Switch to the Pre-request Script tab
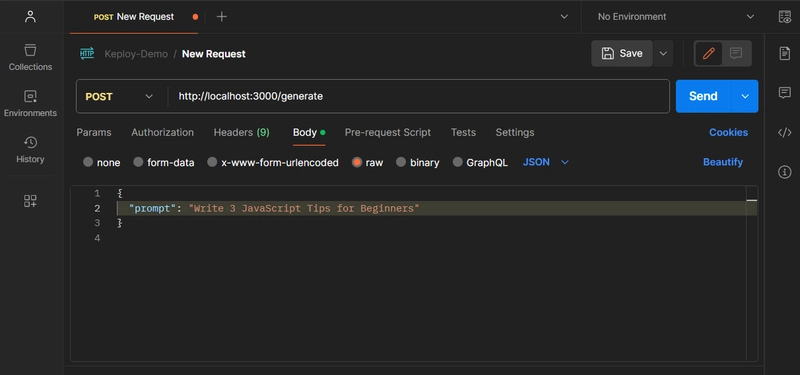The image size is (800, 375). pyautogui.click(x=388, y=132)
